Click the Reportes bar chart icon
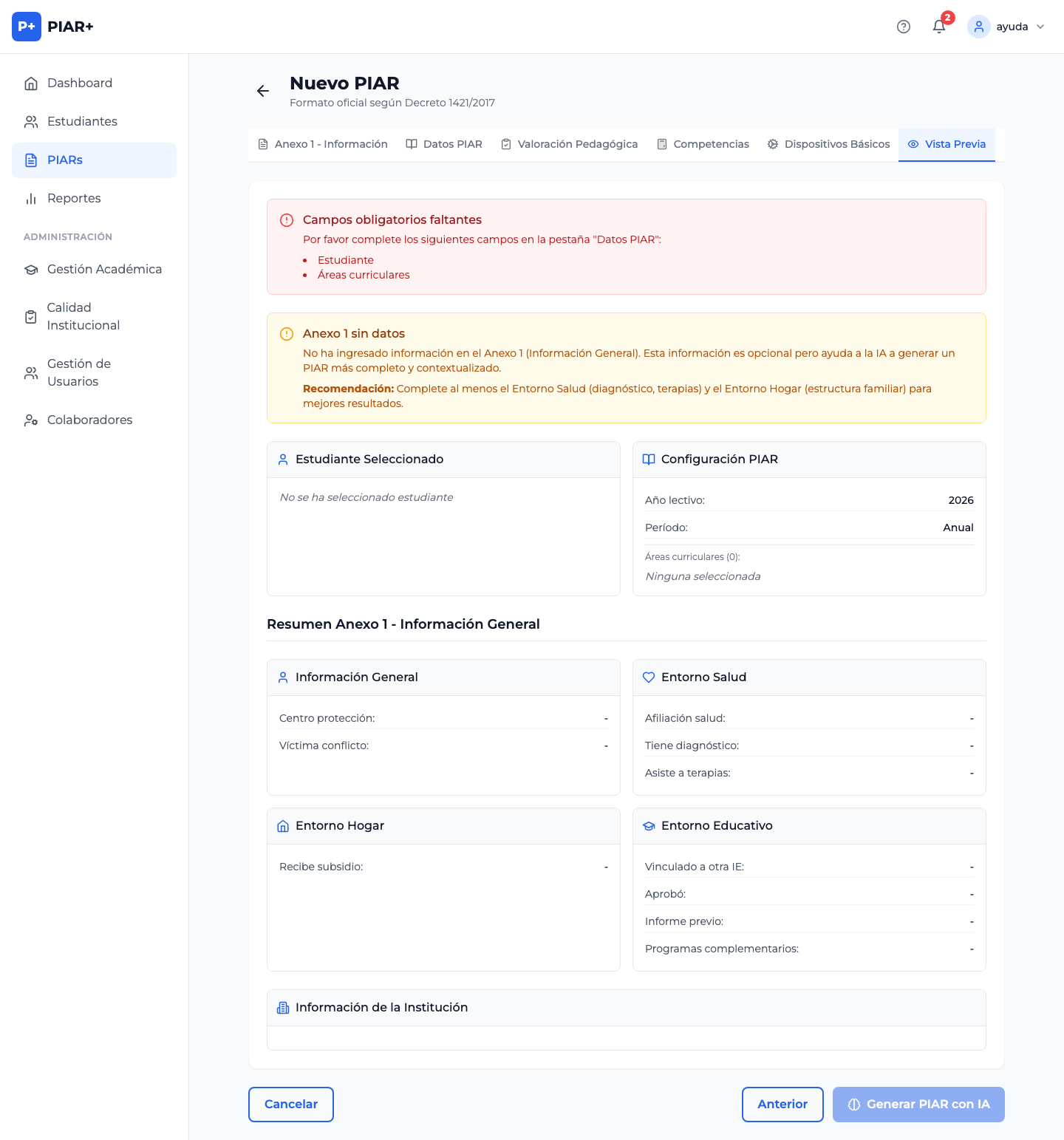 [31, 199]
